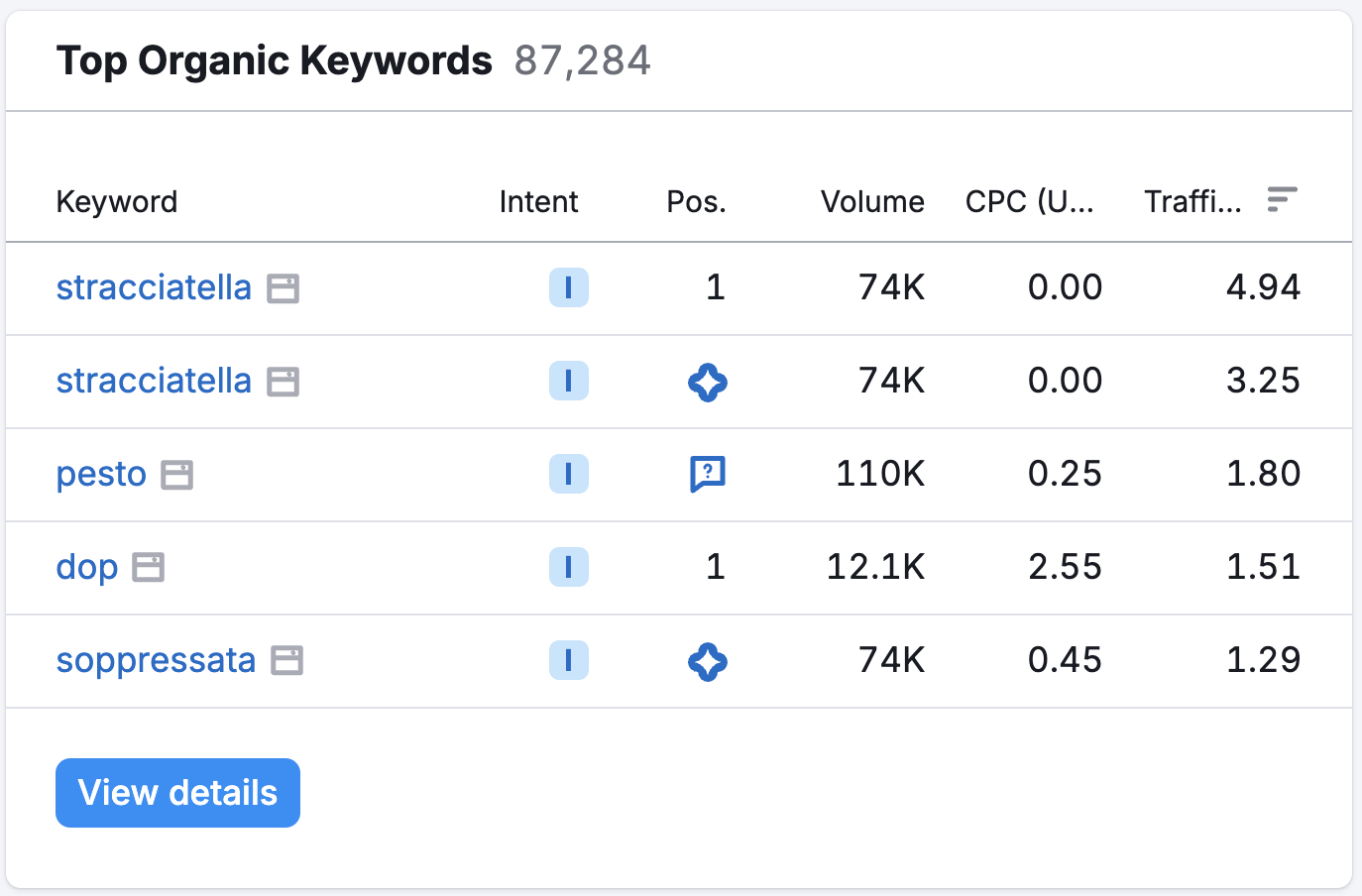This screenshot has height=896, width=1362.
Task: Select the 4.94 traffic value
Action: click(1263, 287)
